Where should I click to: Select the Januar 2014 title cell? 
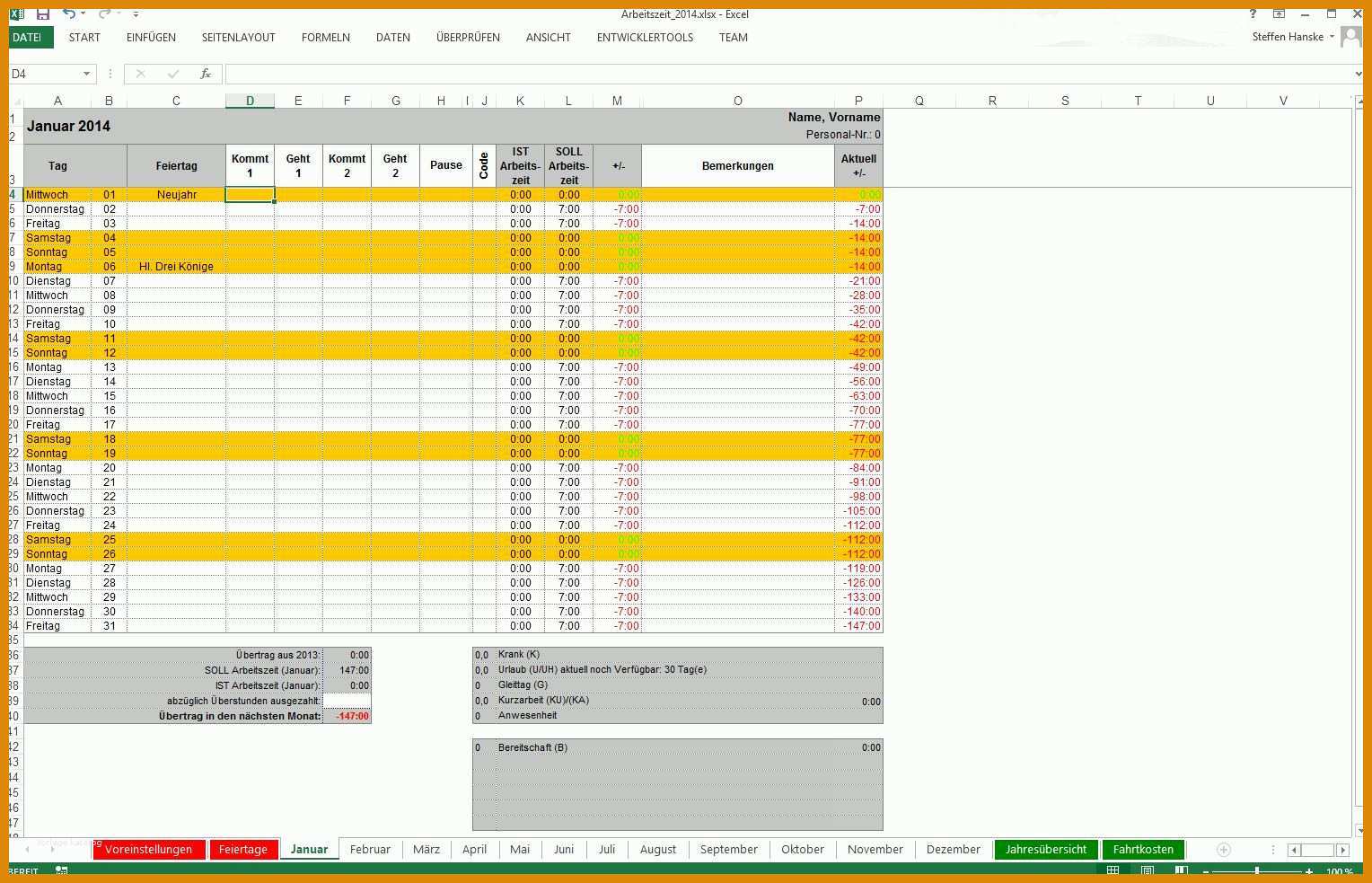(68, 127)
